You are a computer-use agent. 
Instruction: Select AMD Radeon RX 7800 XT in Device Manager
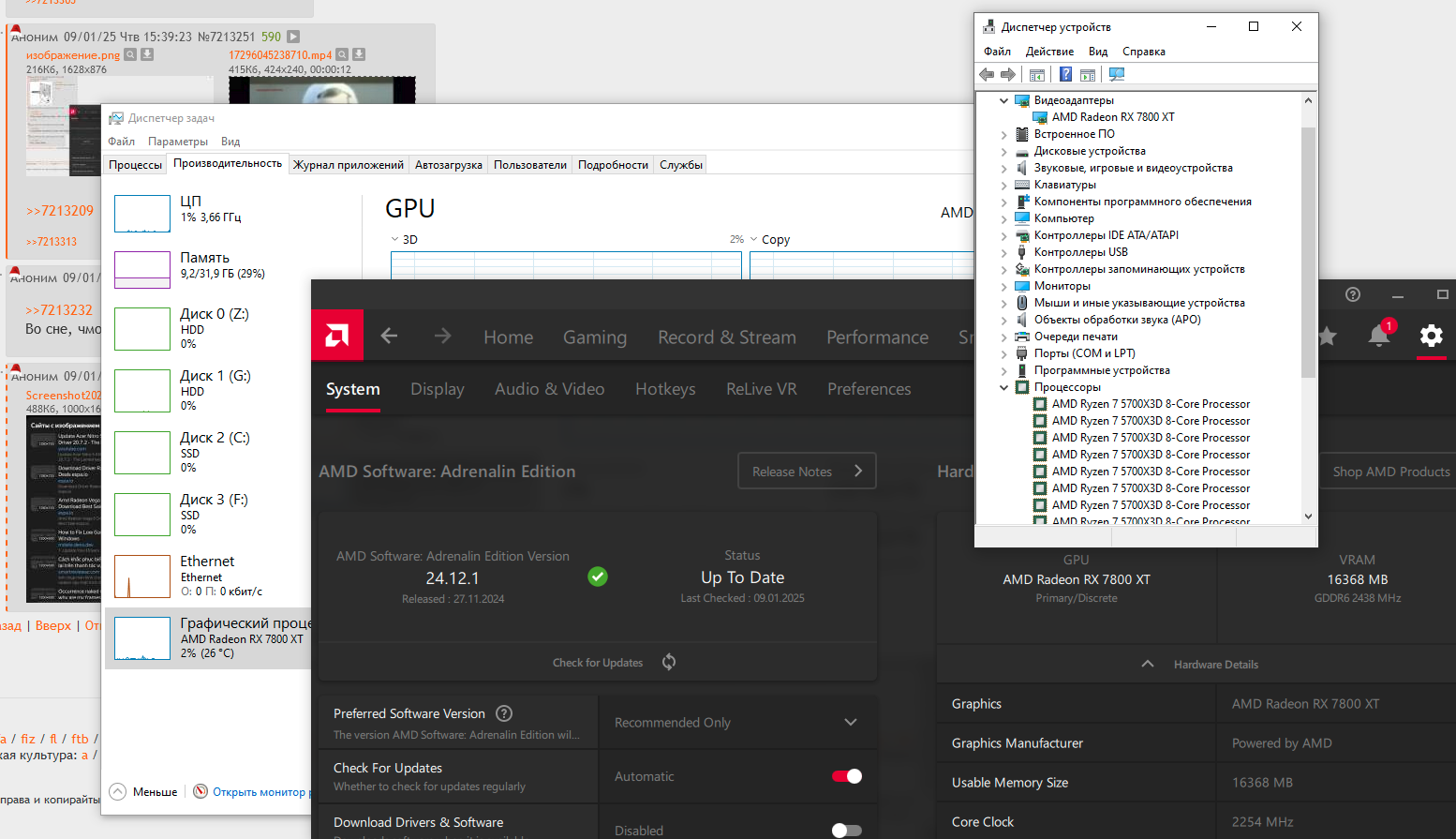point(1113,117)
